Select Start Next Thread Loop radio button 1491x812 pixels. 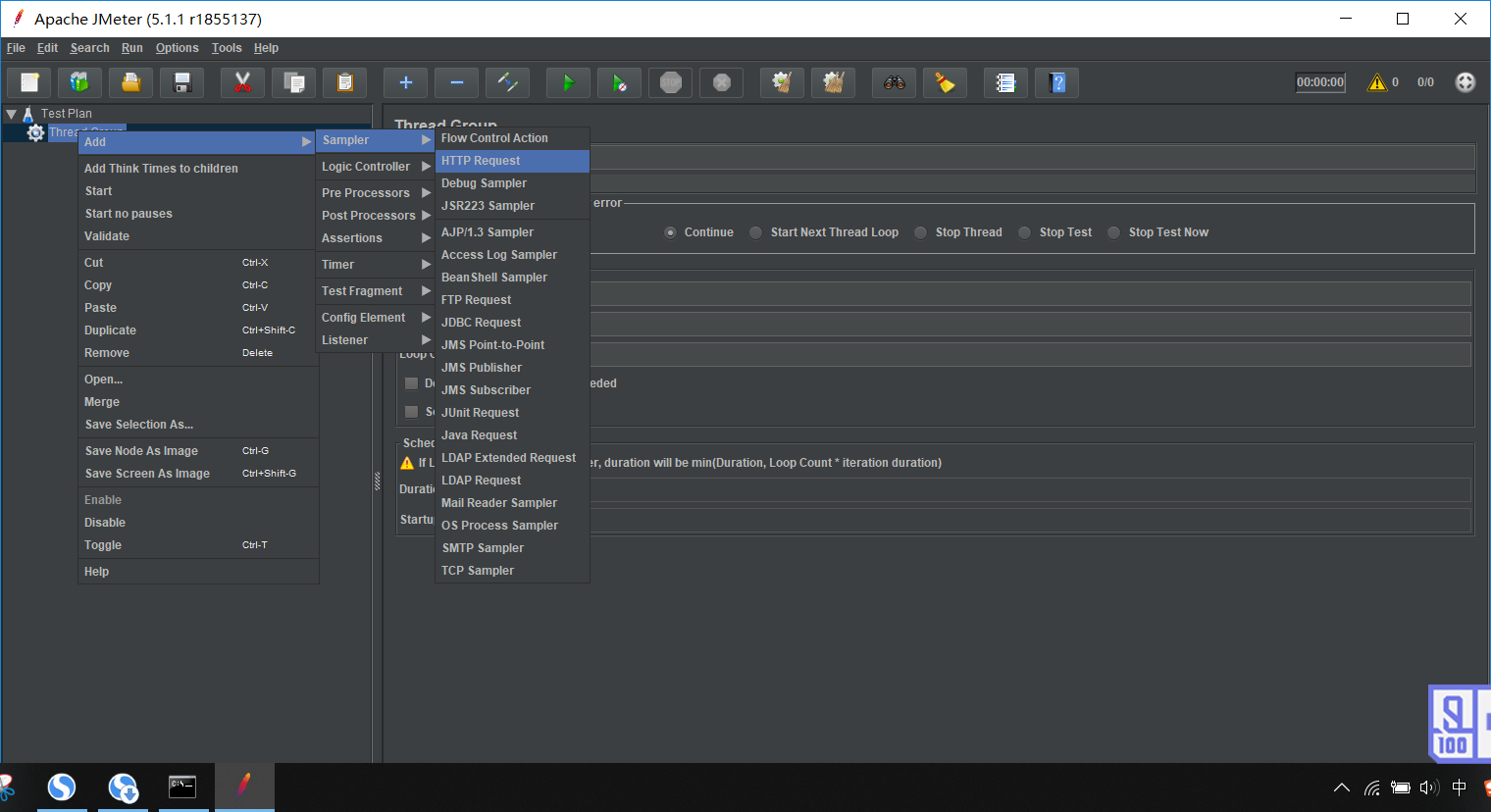coord(755,232)
